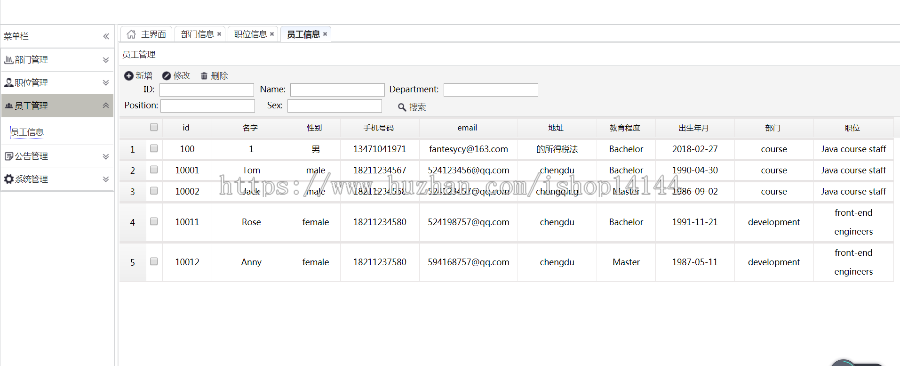Check the row for Anny 10012

pyautogui.click(x=154, y=261)
